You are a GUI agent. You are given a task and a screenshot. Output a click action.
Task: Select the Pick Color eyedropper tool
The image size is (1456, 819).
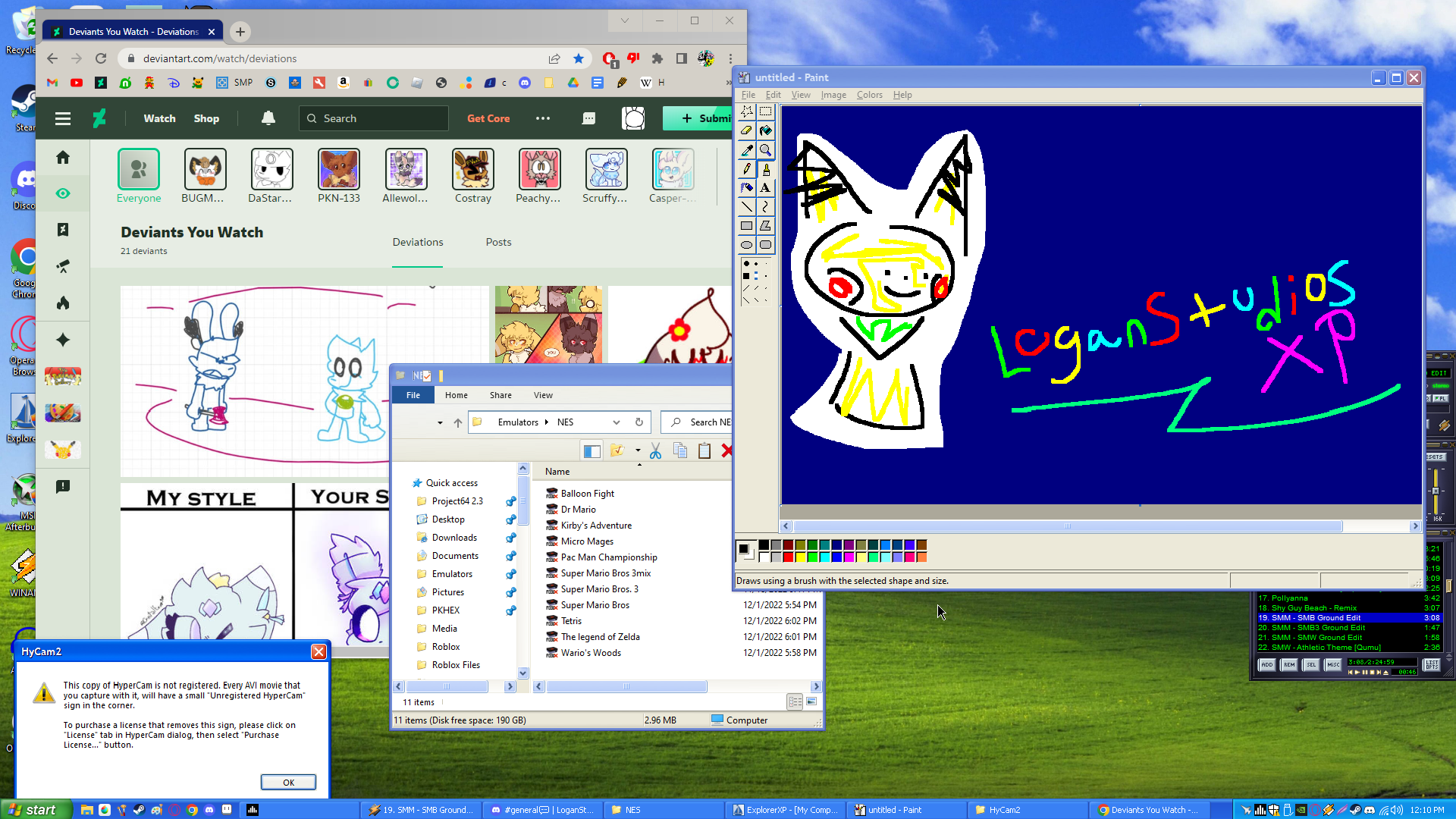[x=747, y=149]
